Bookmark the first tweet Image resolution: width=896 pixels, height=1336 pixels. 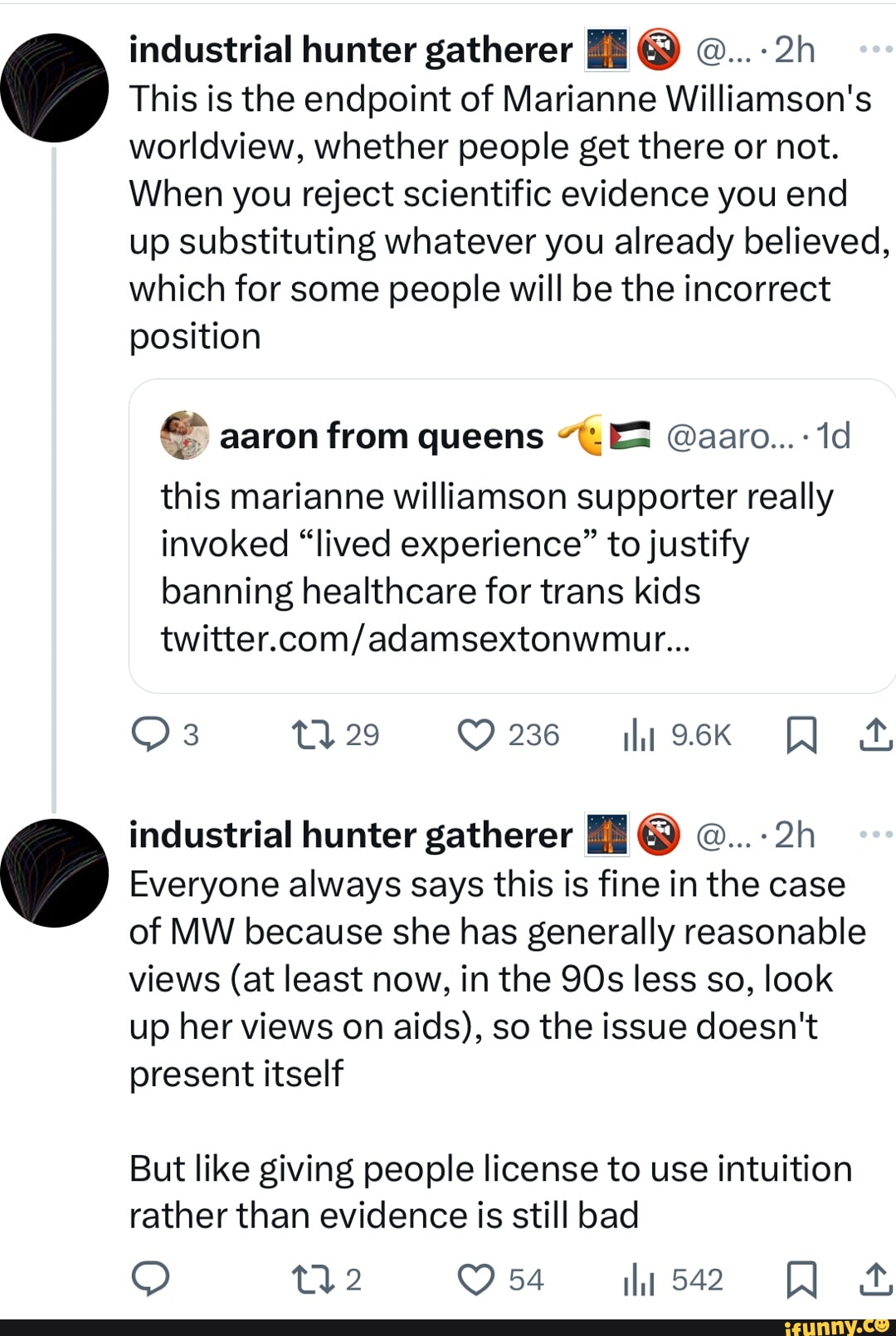[801, 735]
